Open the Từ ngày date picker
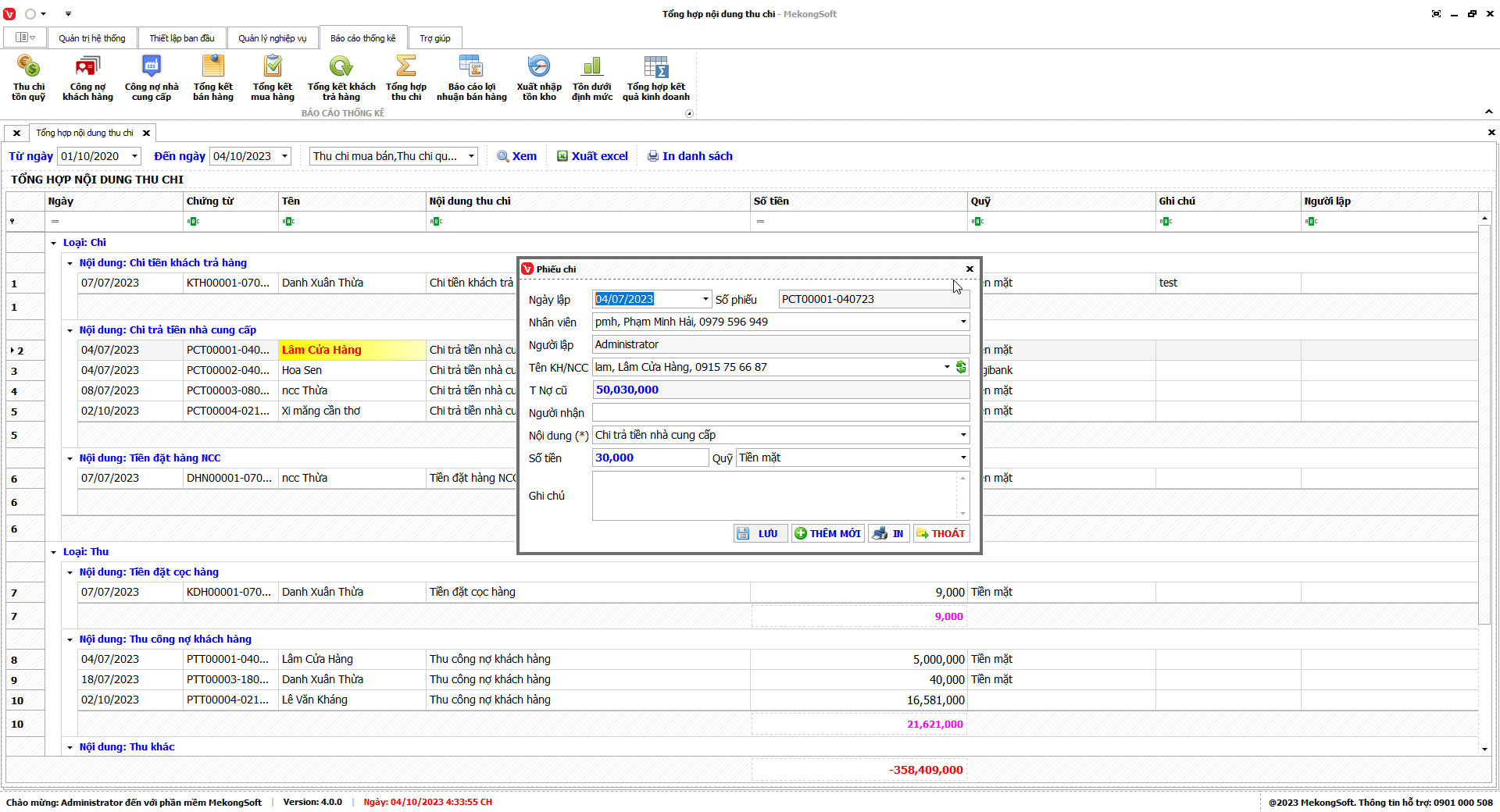Image resolution: width=1500 pixels, height=812 pixels. (134, 156)
